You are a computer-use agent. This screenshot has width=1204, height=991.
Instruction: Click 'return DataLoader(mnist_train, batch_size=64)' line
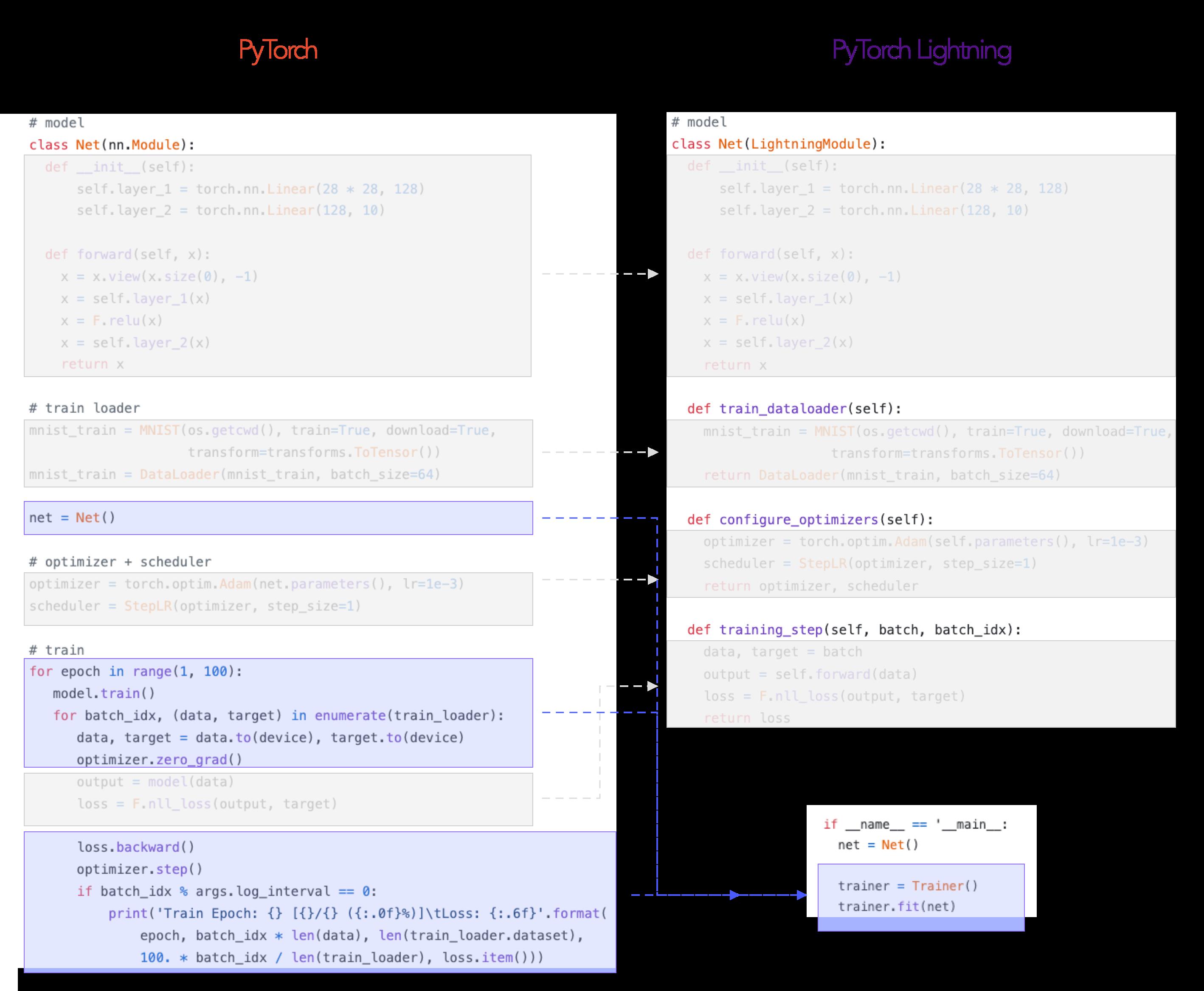point(882,476)
